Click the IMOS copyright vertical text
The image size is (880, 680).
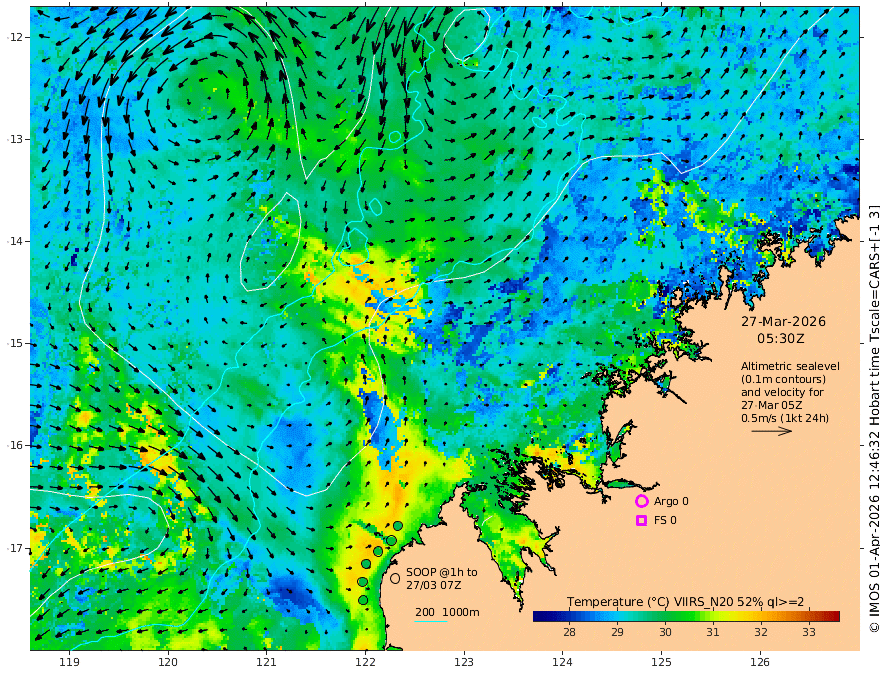click(x=873, y=419)
